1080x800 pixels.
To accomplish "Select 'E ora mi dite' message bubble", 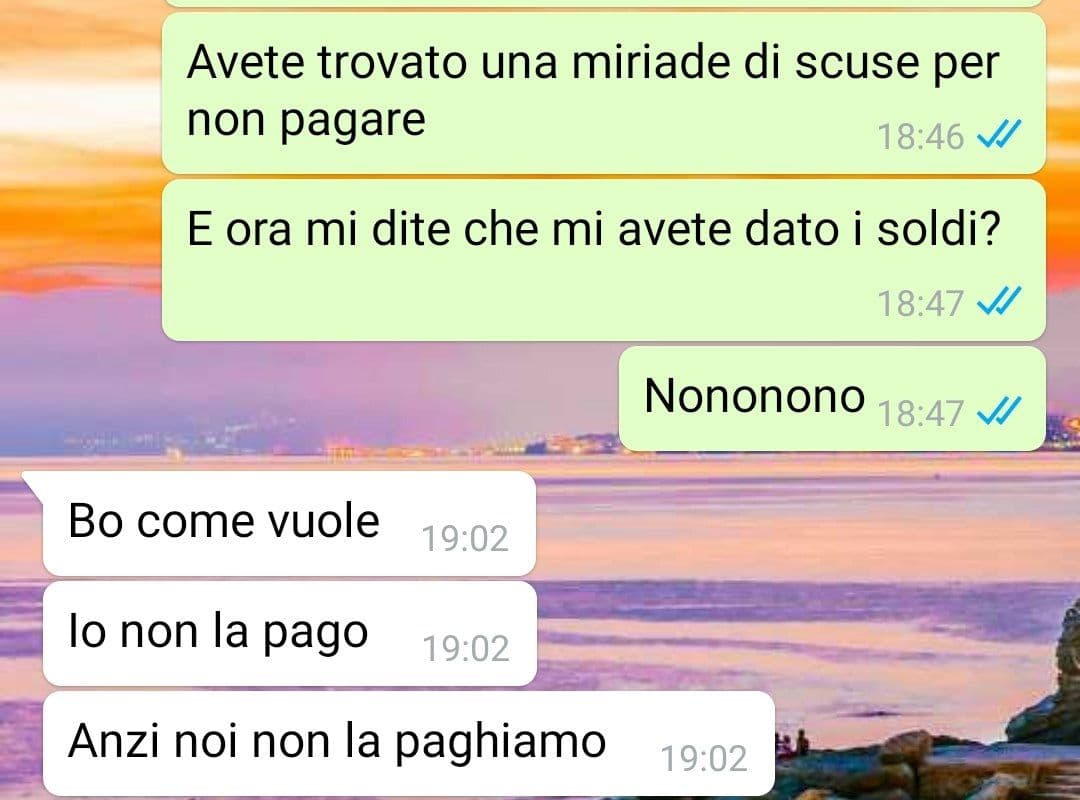I will pos(603,260).
